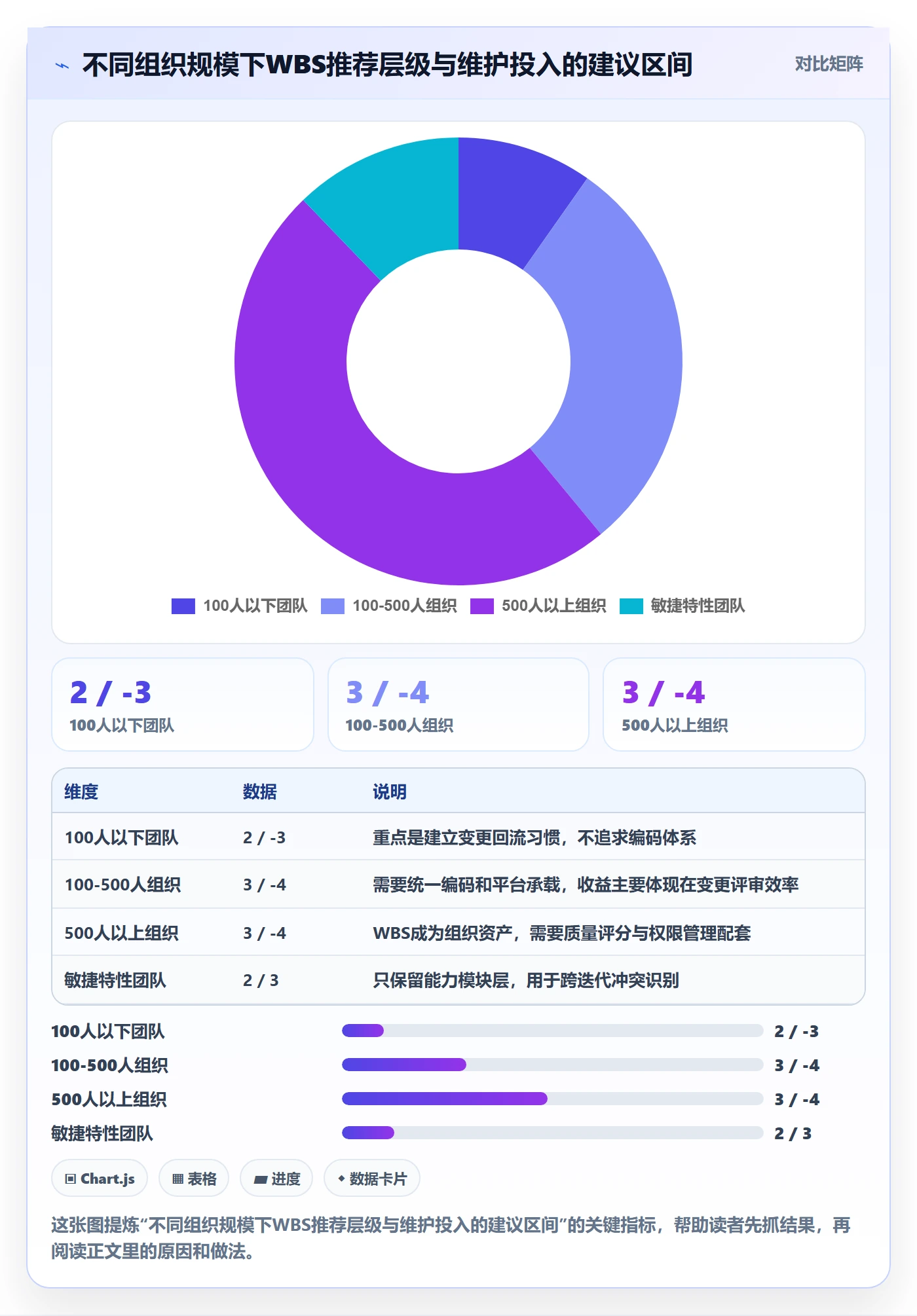Click the footer caption starting with 这张图提炼
This screenshot has width=917, height=1316.
point(451,1238)
